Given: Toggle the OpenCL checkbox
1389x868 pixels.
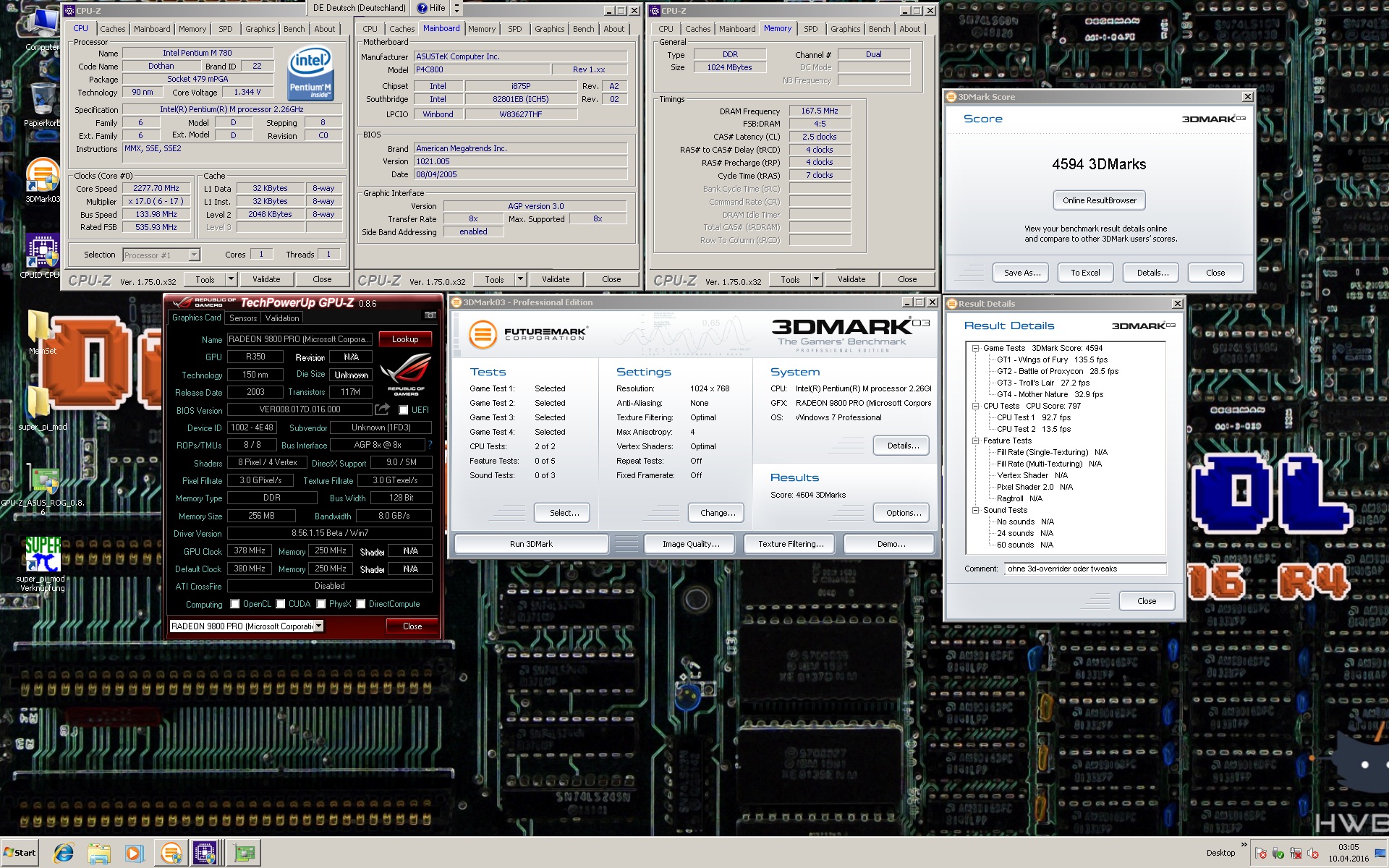Looking at the screenshot, I should click(234, 604).
